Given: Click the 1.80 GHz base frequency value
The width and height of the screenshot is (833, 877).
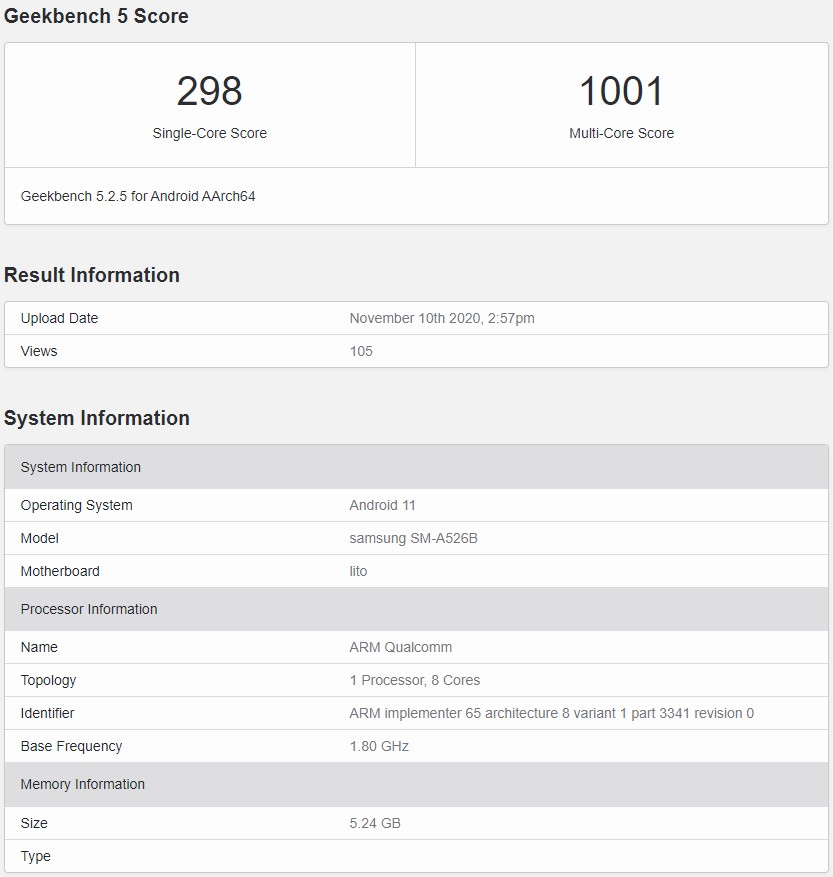Looking at the screenshot, I should (379, 746).
